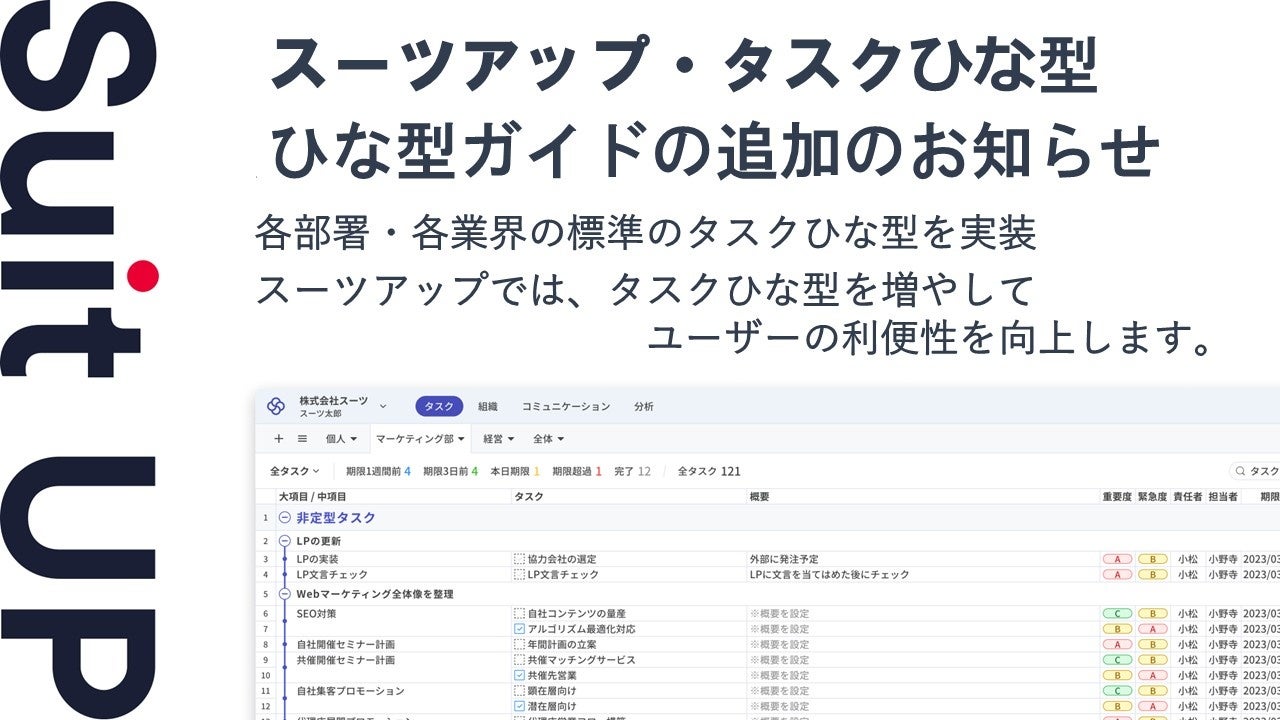
Task: Tick the checkbox in the タスク column for LP文言チェック
Action: [519, 575]
